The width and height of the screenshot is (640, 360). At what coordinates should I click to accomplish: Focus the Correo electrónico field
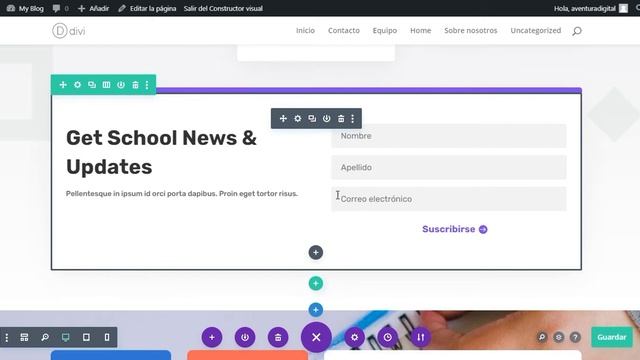pyautogui.click(x=449, y=199)
